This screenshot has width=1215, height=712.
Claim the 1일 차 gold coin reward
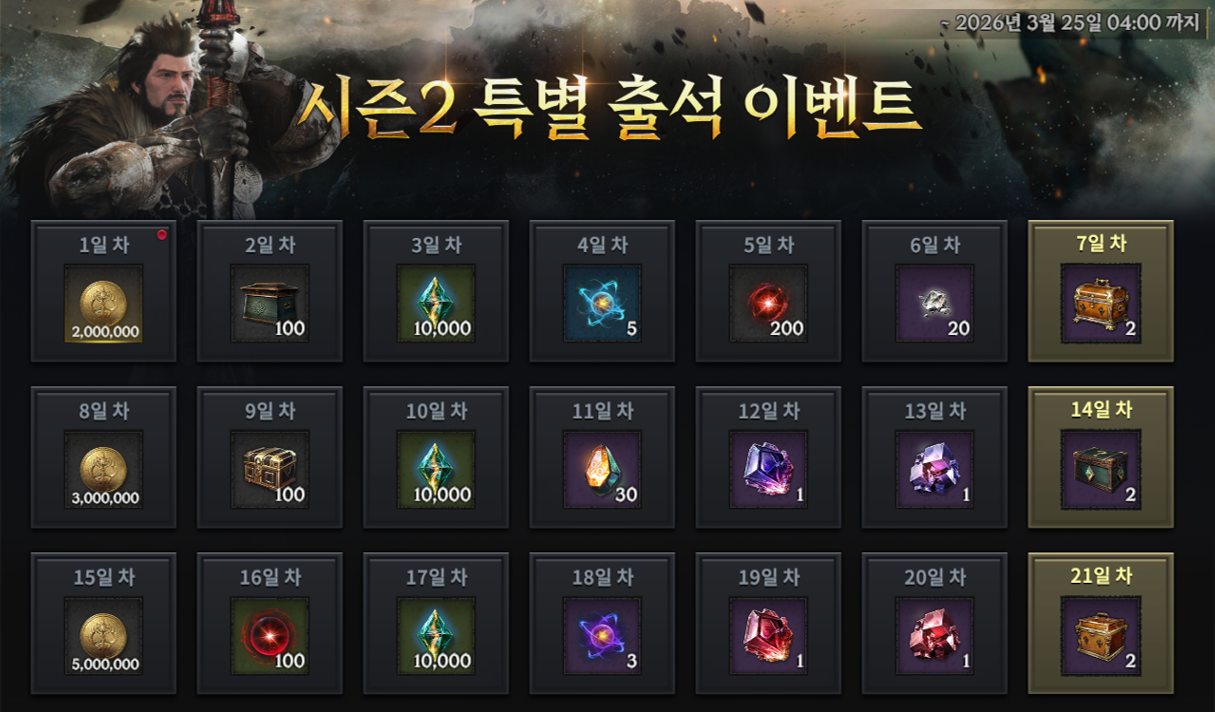pos(104,304)
